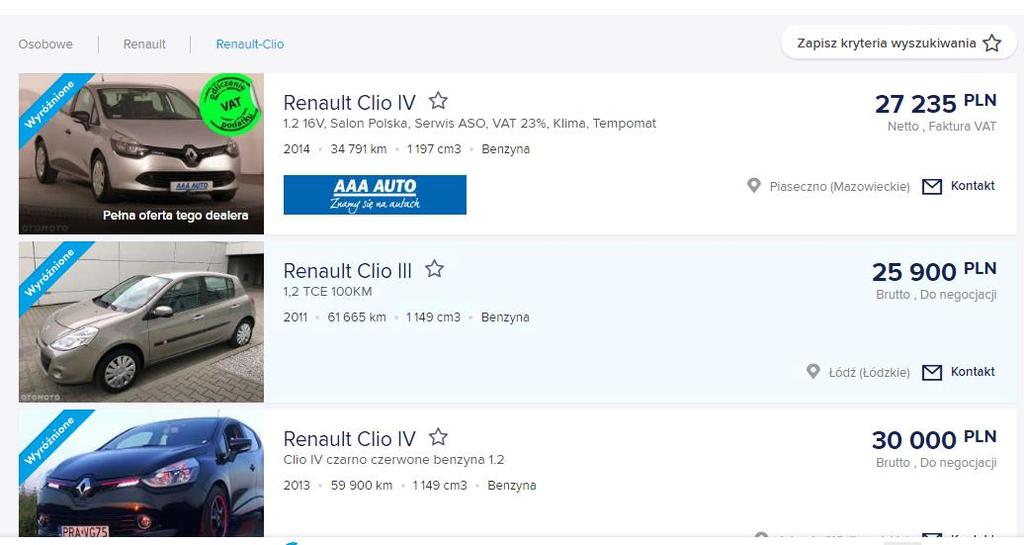Viewport: 1024px width, 545px height.
Task: Click Netto, Faktura VAT label
Action: (x=942, y=127)
